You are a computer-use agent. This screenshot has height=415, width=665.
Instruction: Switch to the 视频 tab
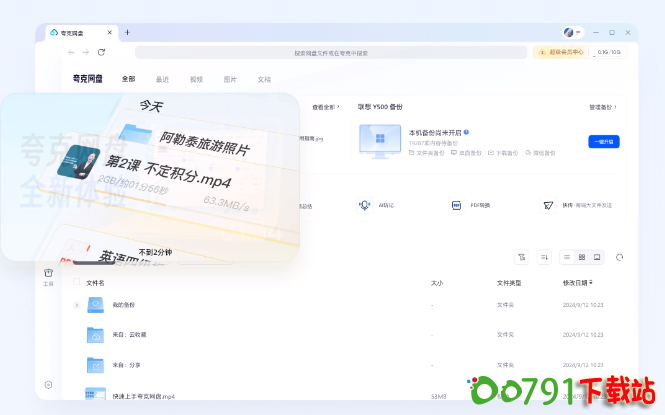(196, 78)
